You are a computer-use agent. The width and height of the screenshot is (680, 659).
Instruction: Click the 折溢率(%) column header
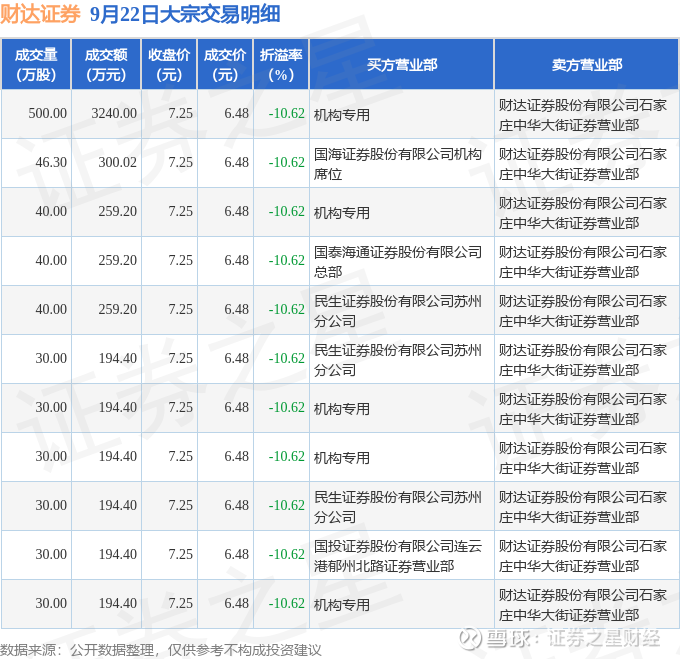click(x=281, y=64)
